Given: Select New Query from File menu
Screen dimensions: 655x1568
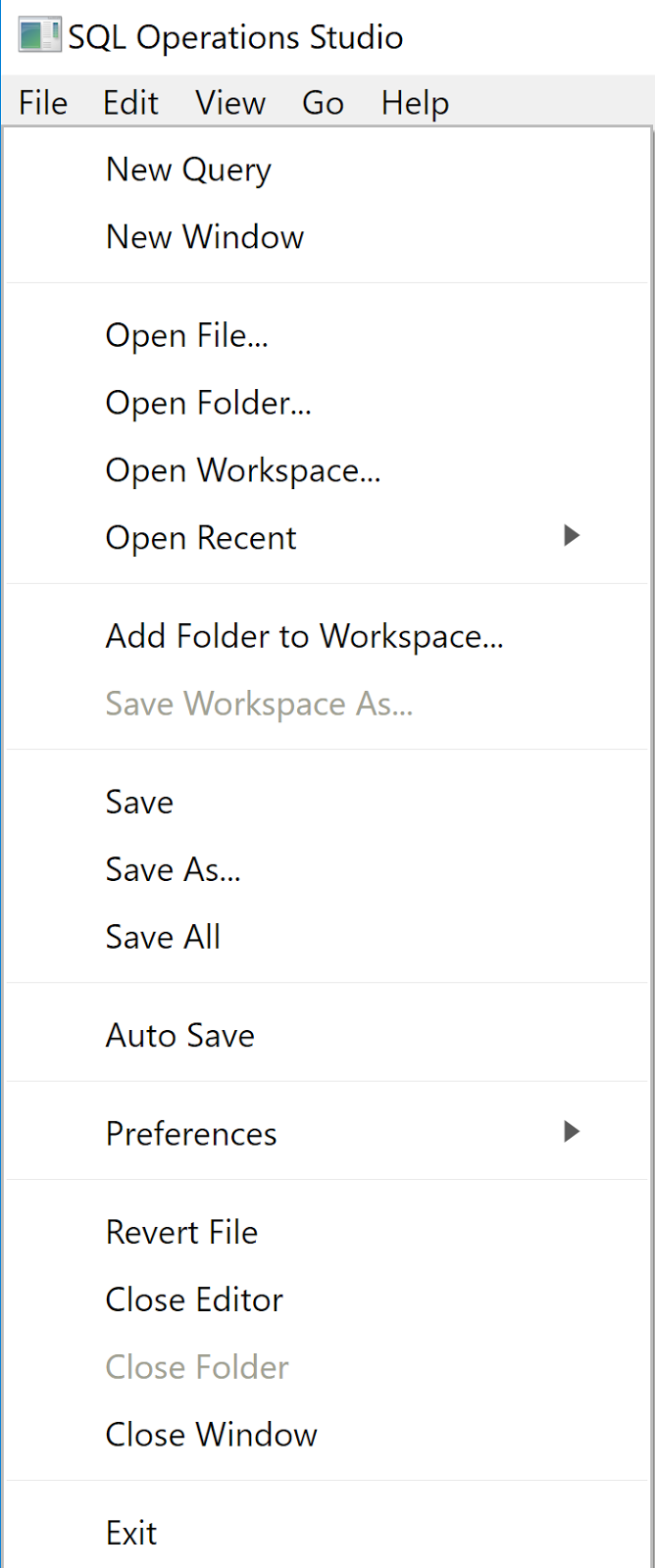Looking at the screenshot, I should (188, 170).
